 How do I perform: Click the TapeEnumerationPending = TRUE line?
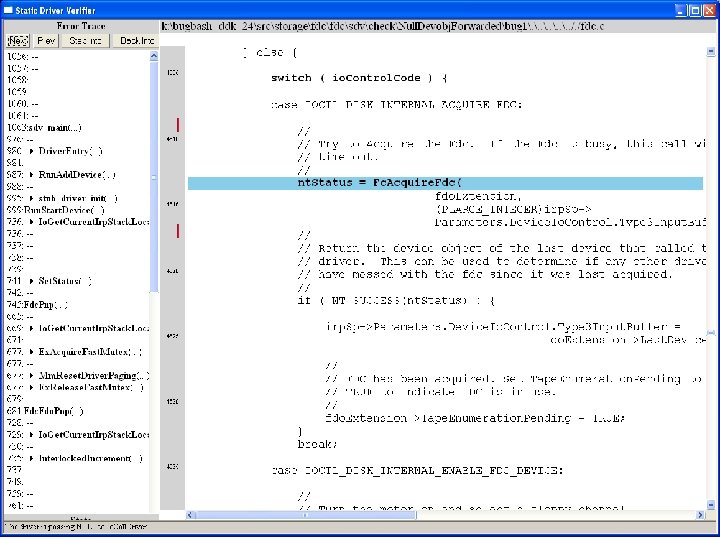click(x=475, y=418)
